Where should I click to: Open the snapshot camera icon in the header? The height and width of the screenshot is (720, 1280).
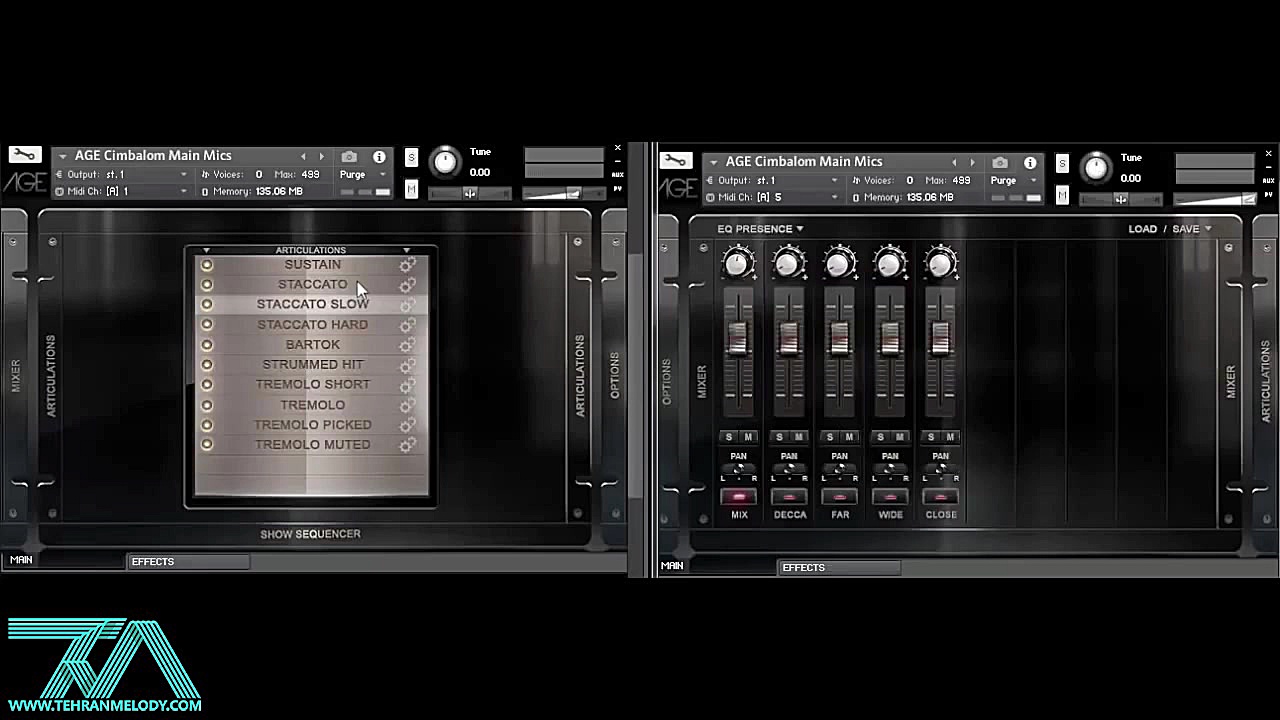pos(349,156)
